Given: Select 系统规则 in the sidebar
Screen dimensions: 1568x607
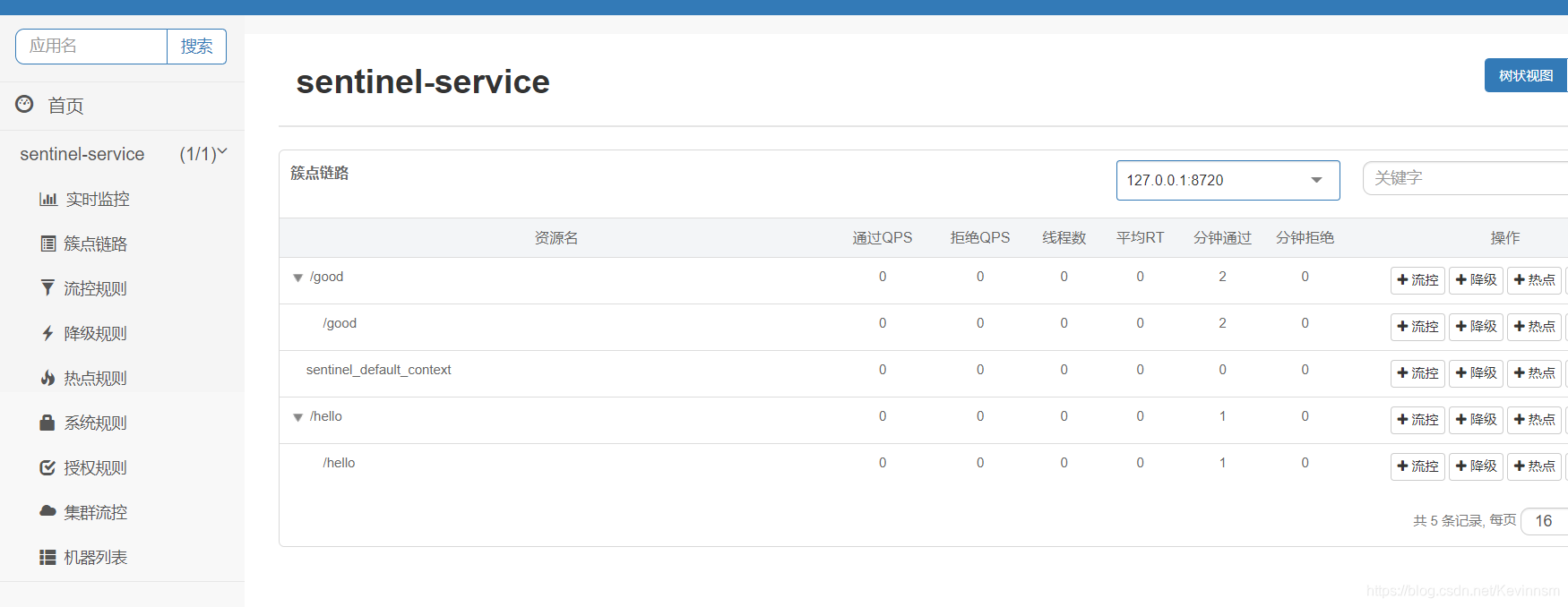Looking at the screenshot, I should pyautogui.click(x=95, y=423).
